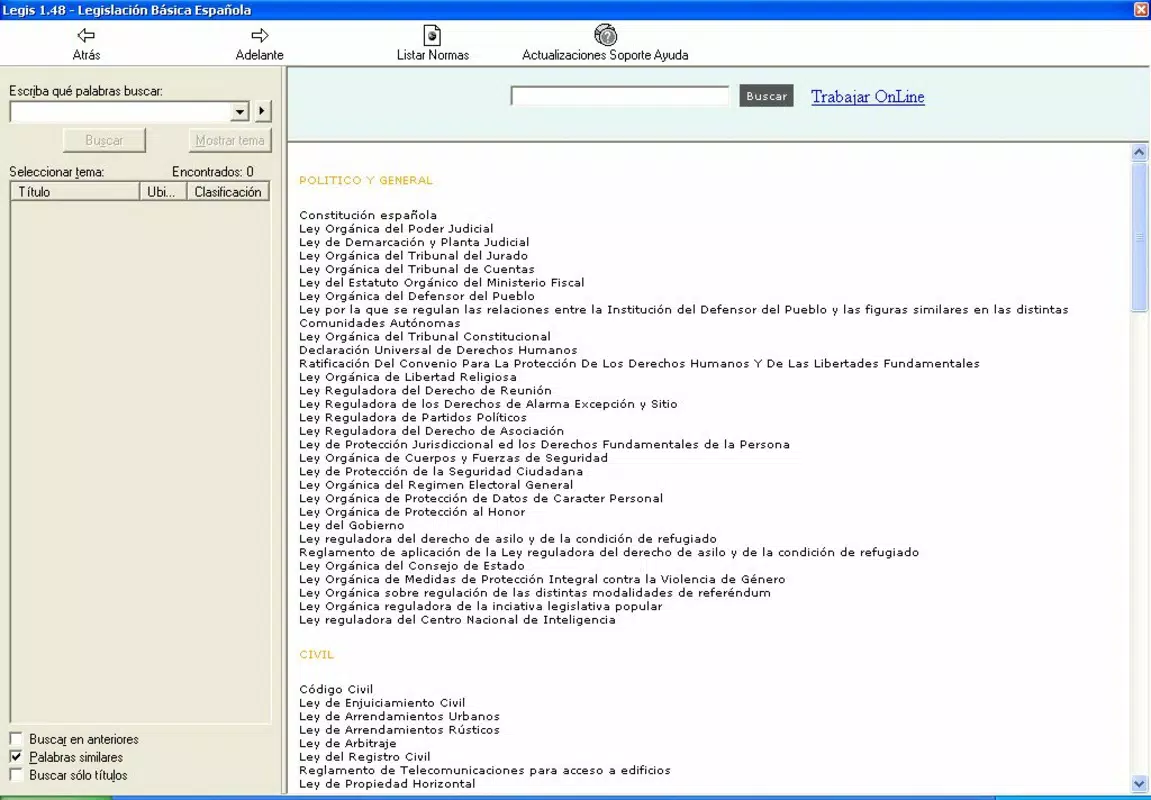Open Ley Orgánica reguladora de la inciativa legislativa popular

click(480, 606)
